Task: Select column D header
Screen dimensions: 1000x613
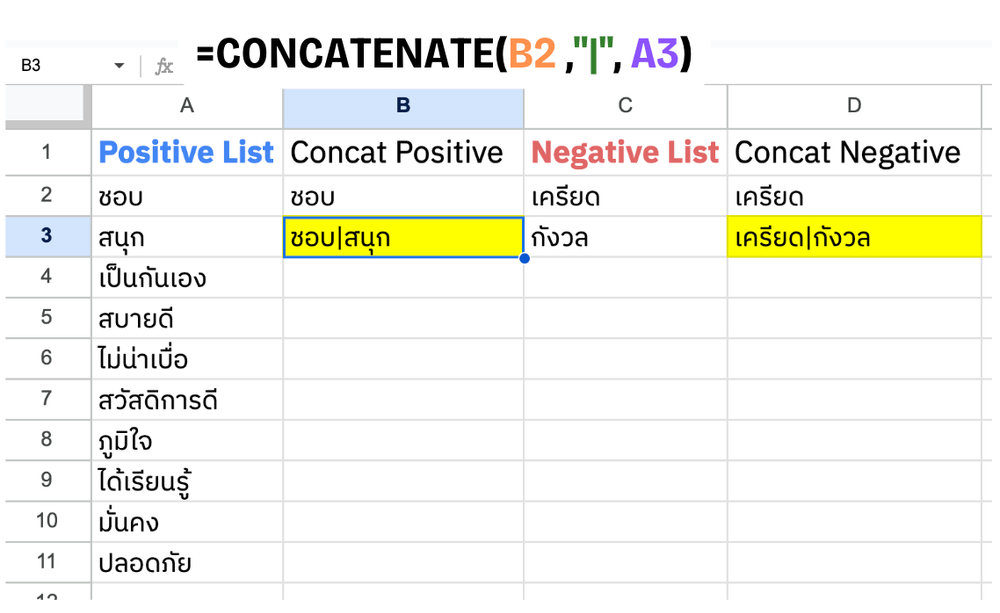Action: (x=856, y=107)
